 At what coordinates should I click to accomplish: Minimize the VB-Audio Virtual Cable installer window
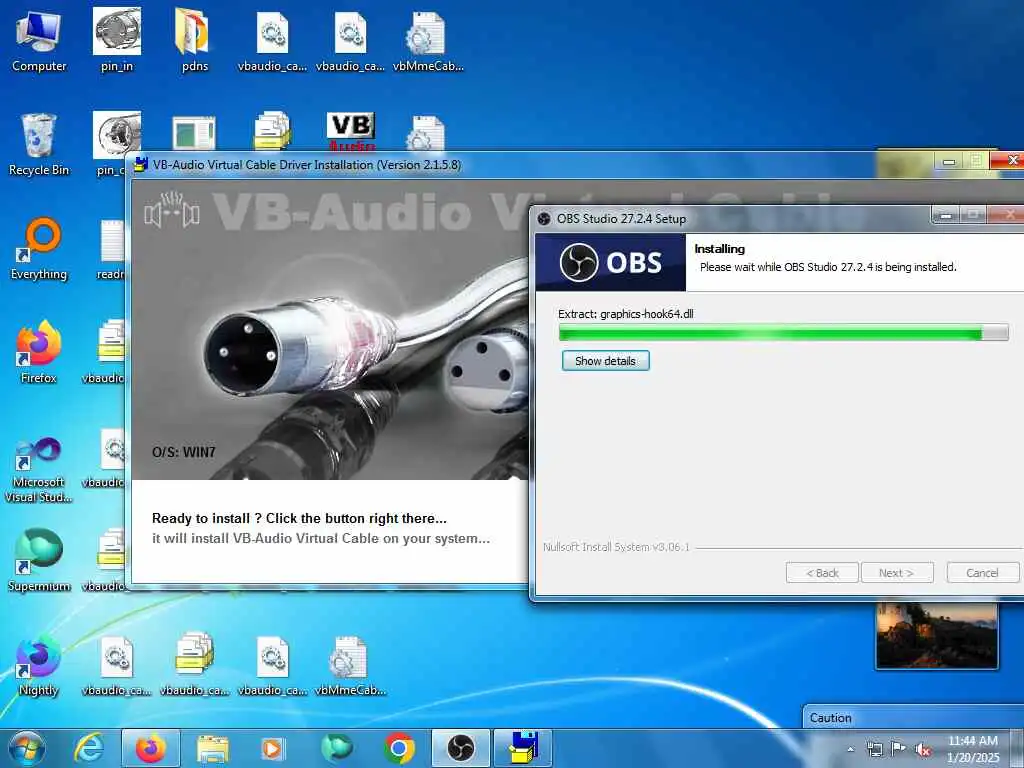pyautogui.click(x=949, y=161)
